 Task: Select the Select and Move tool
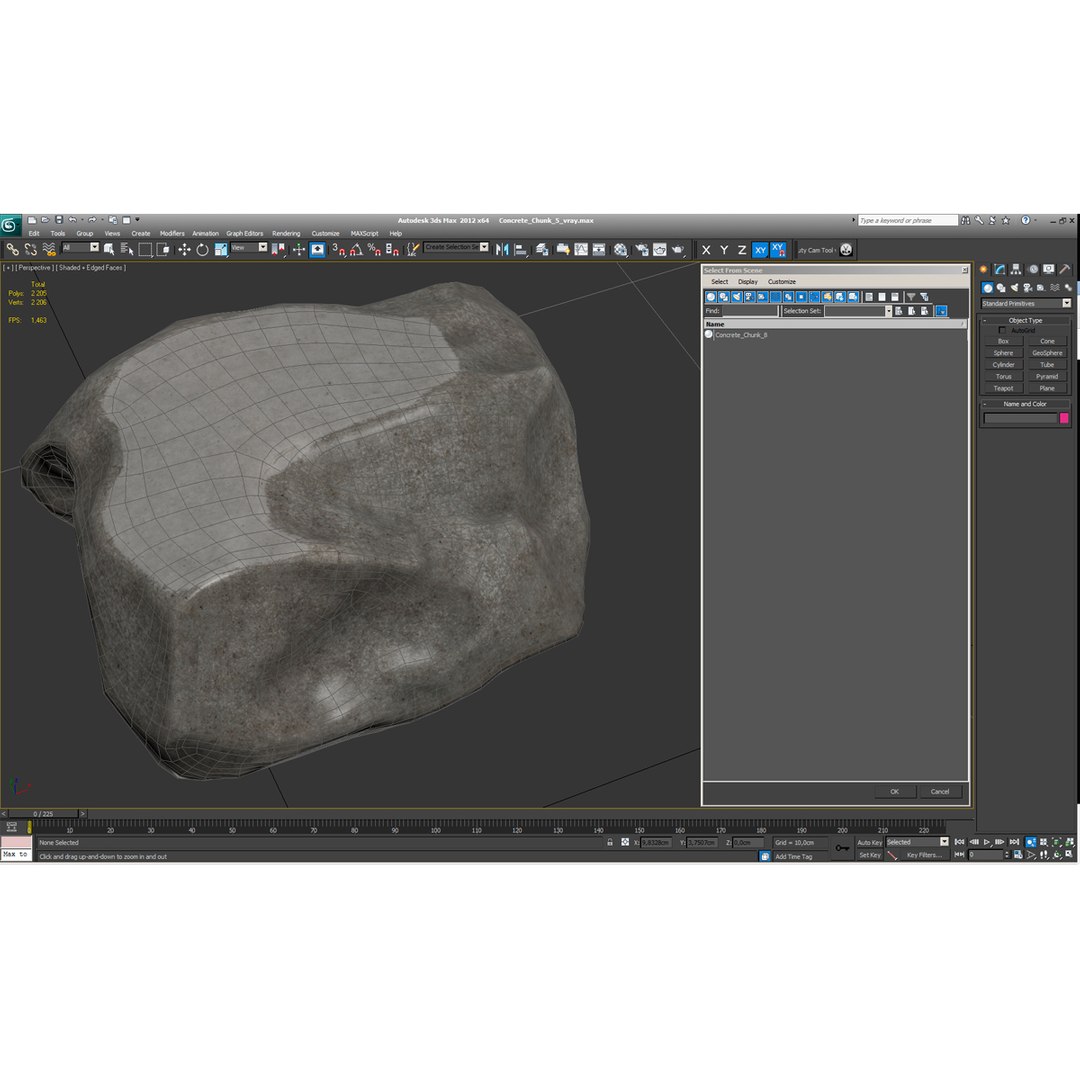click(x=184, y=249)
